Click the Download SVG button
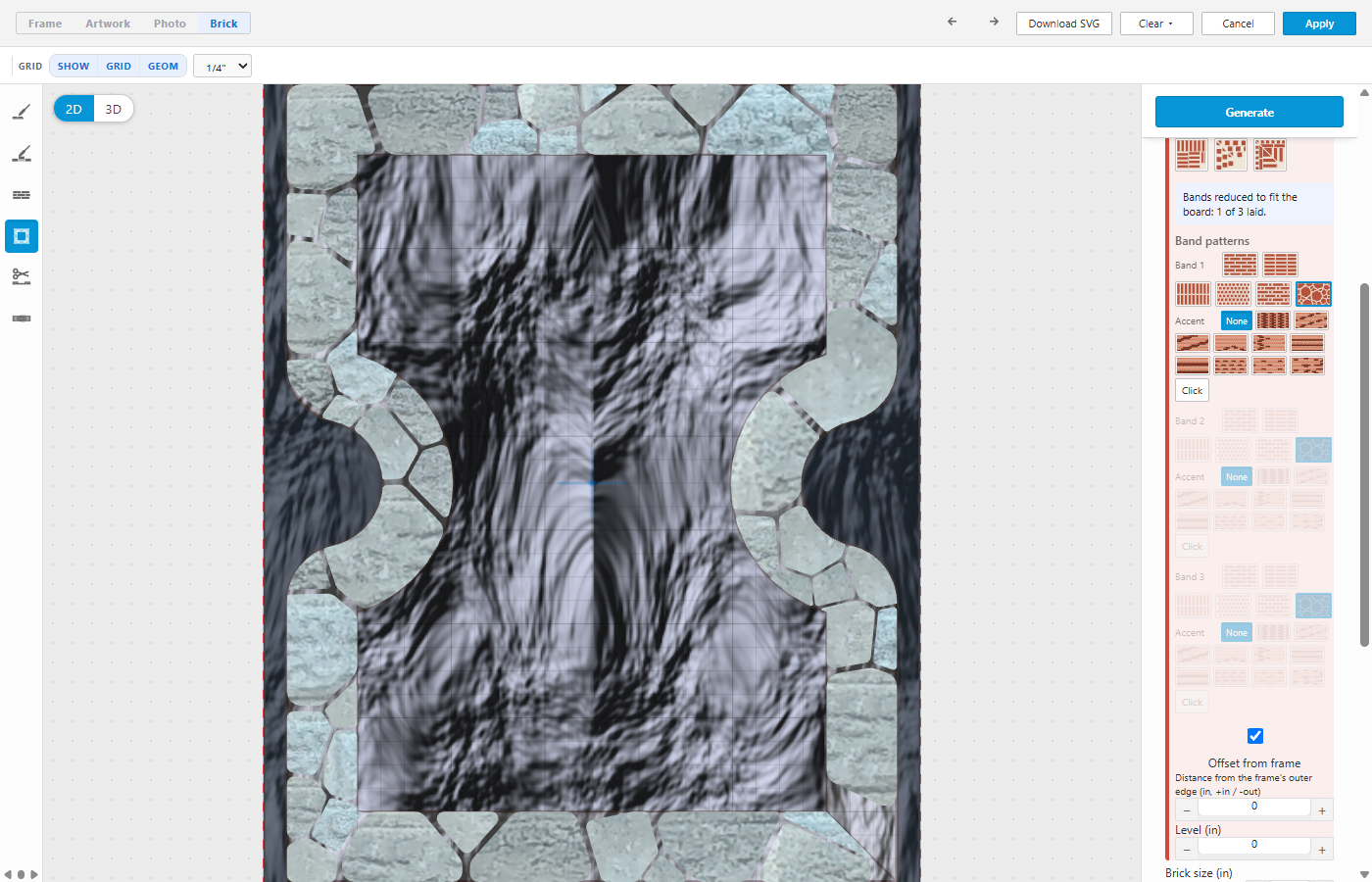The image size is (1372, 882). [1064, 24]
